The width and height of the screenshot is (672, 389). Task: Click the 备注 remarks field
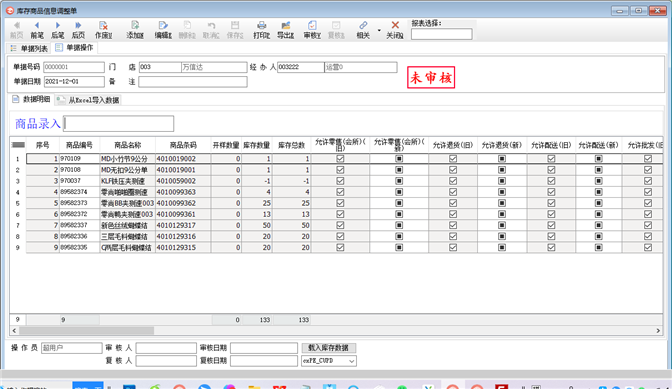(x=193, y=81)
